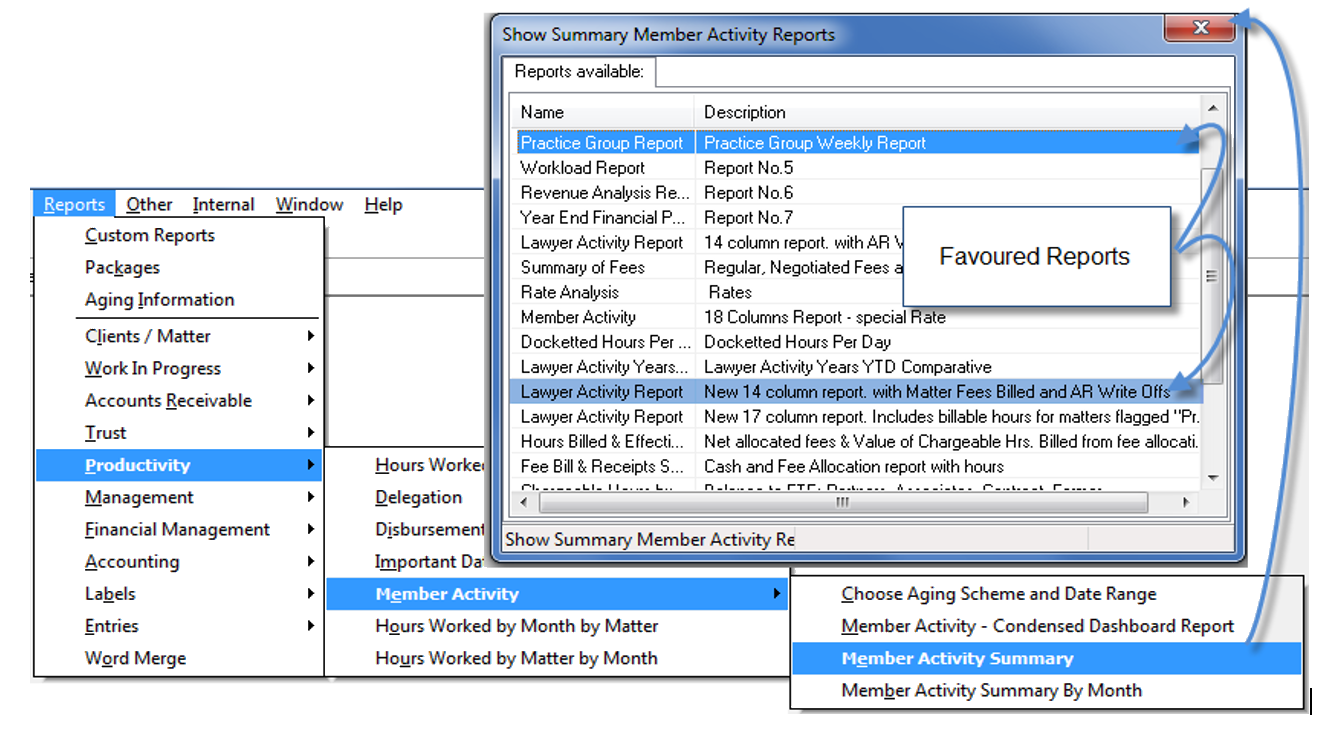Select the Practice Group Report row
The image size is (1318, 733).
point(857,143)
